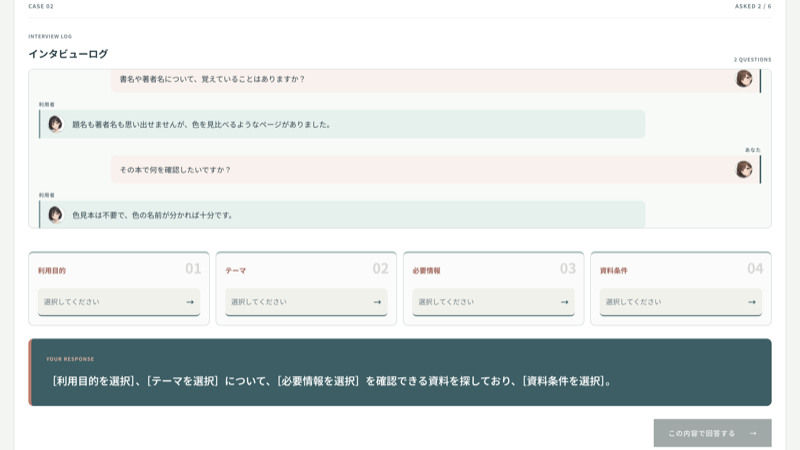Click avatar next to その本で何を確認 question

point(743,169)
